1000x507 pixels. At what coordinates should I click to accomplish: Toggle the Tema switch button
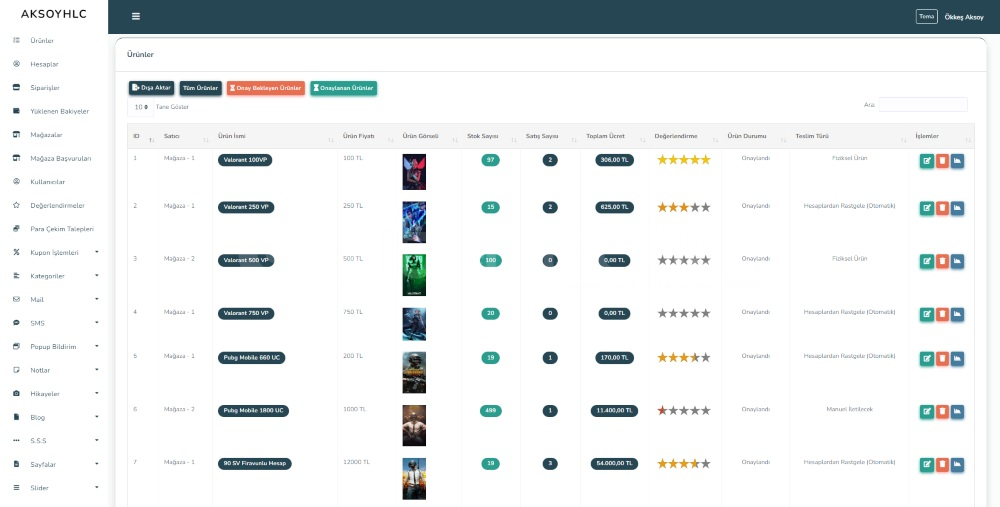pos(927,16)
